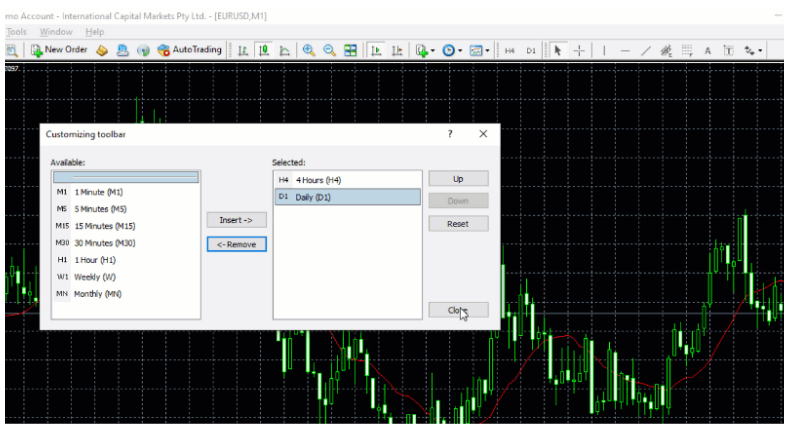Screen dimensions: 794x434
Task: Click the tile windows grid icon
Action: coord(351,50)
